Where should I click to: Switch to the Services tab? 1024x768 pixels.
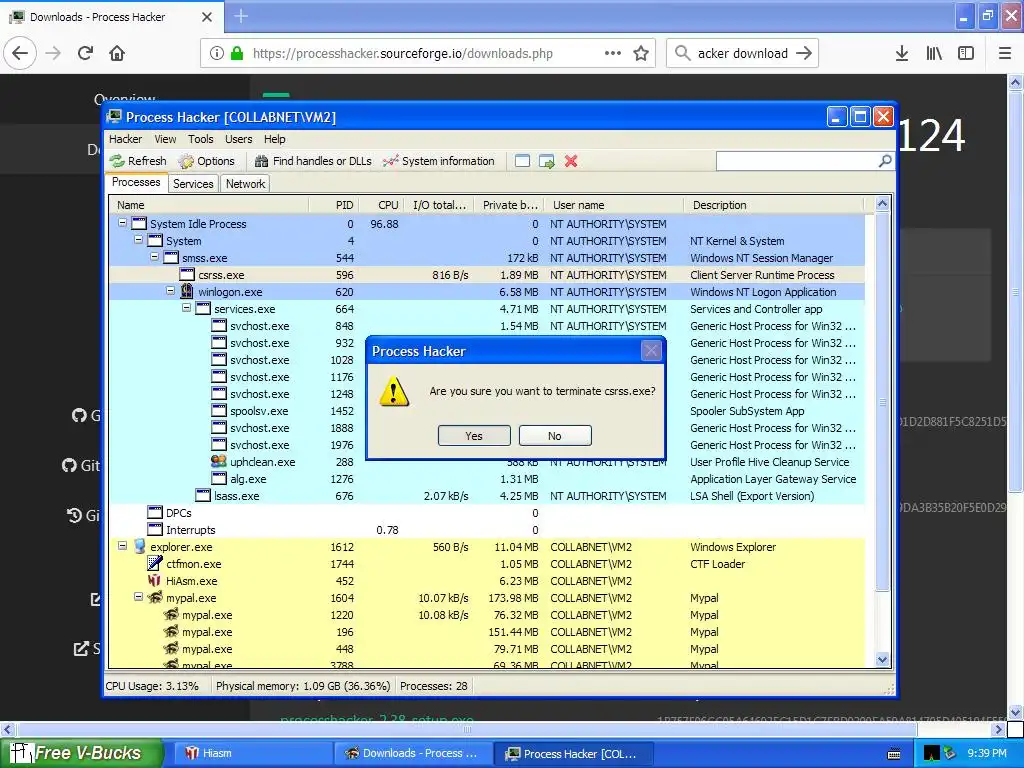tap(193, 184)
